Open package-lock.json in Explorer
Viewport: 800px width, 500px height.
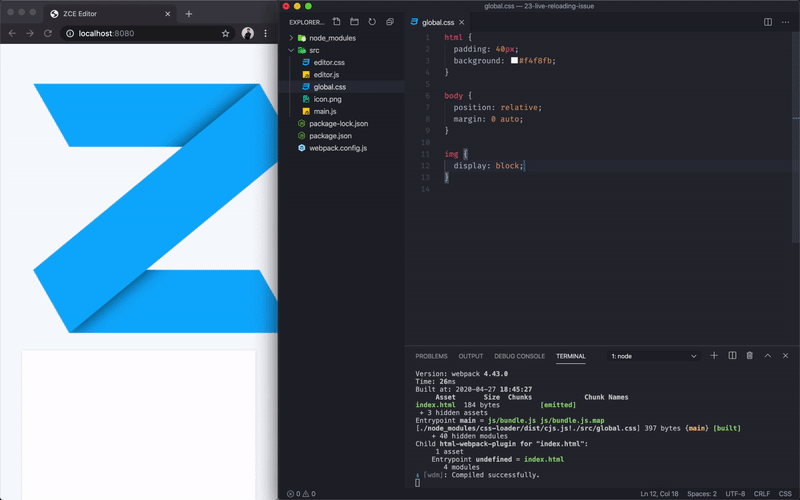[338, 123]
